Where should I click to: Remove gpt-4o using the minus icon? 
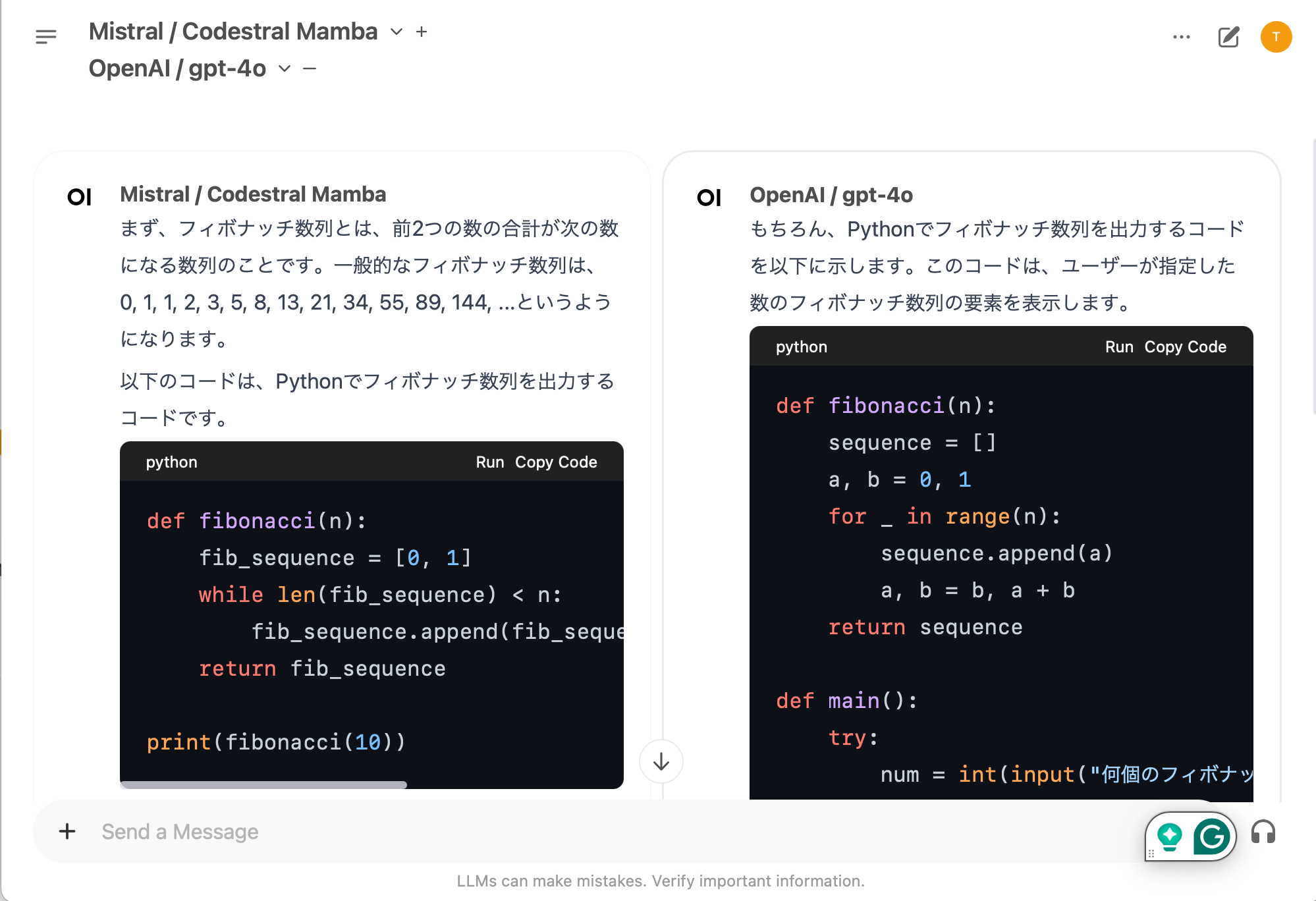pyautogui.click(x=310, y=68)
